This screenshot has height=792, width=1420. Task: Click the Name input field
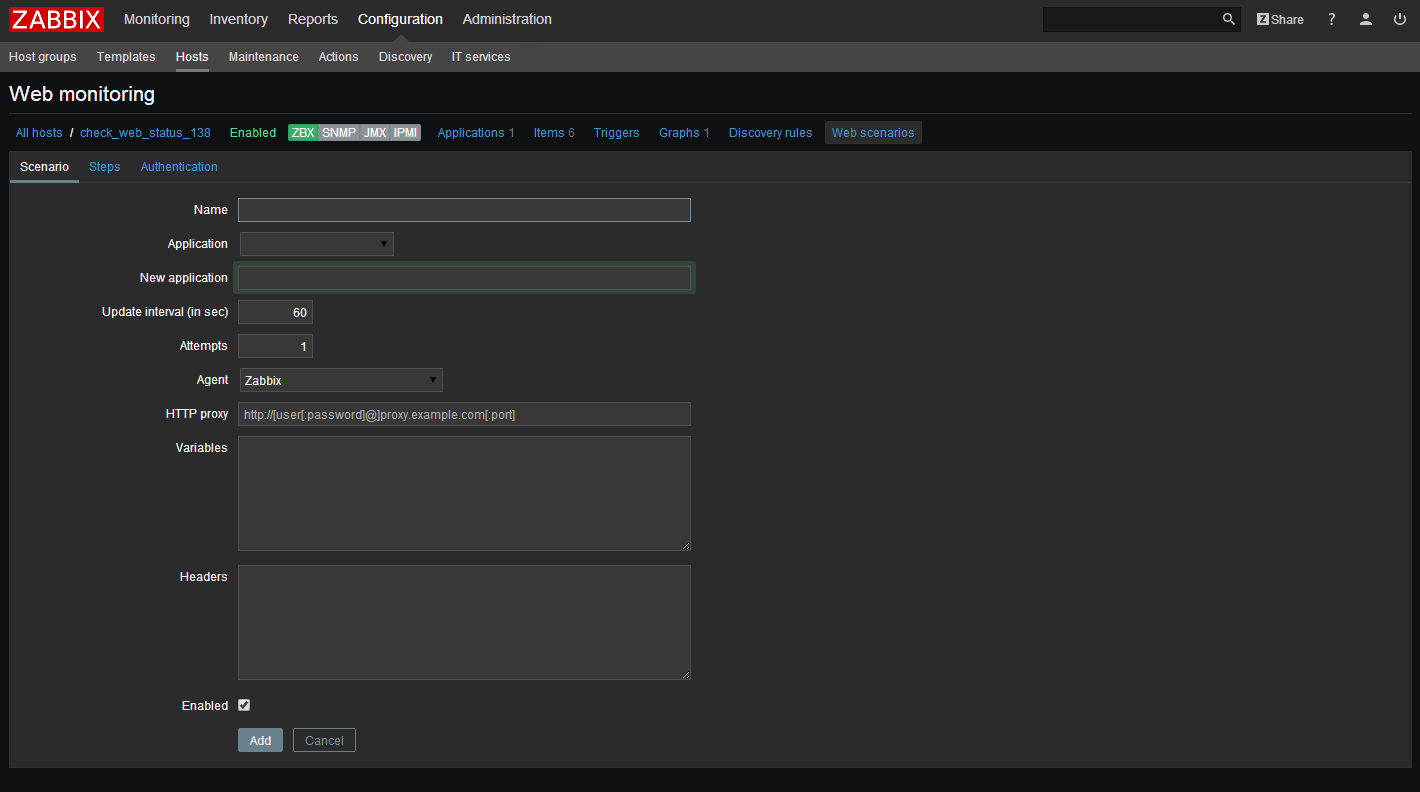pos(464,210)
